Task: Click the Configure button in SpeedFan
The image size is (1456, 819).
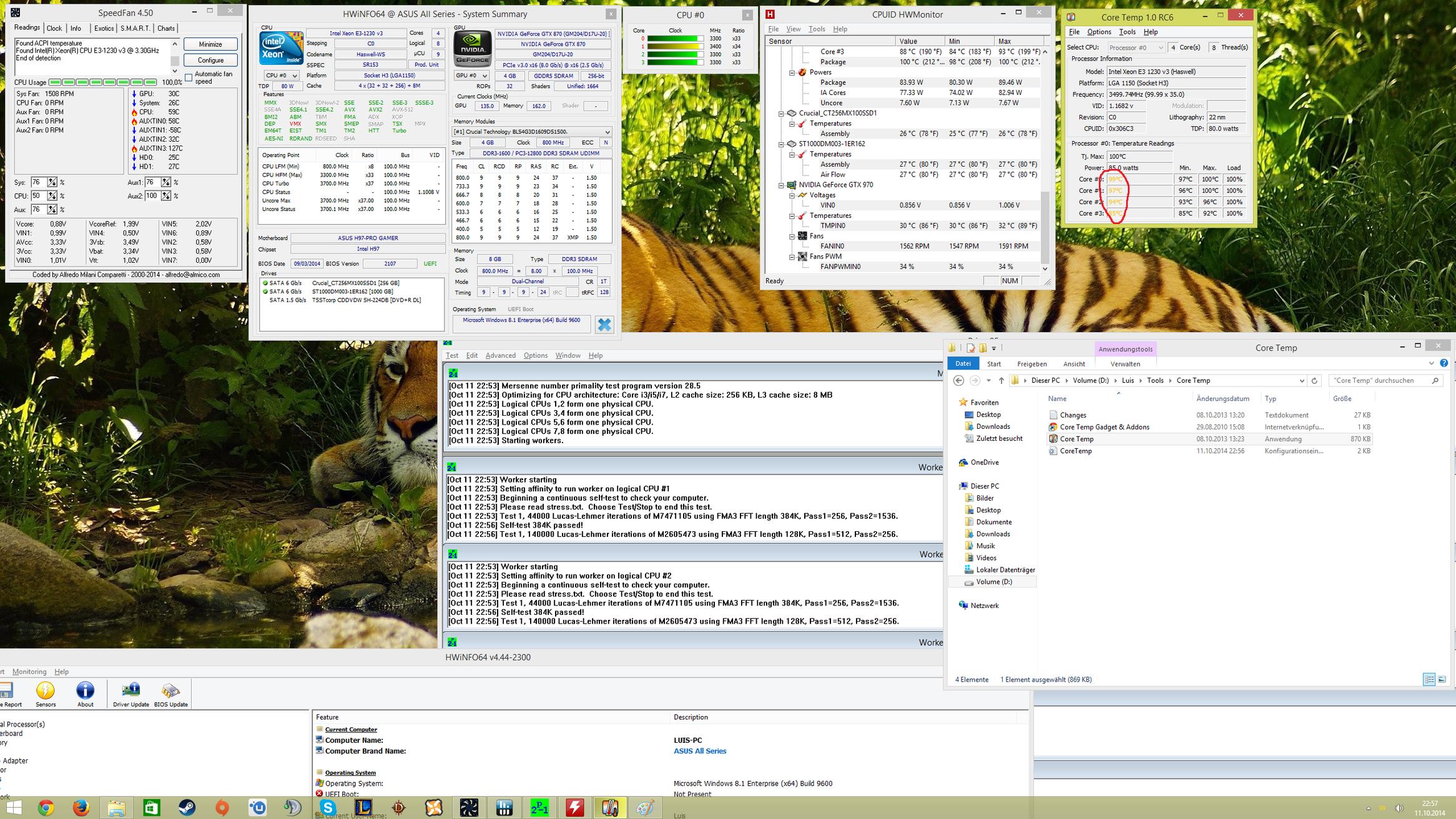Action: tap(210, 61)
